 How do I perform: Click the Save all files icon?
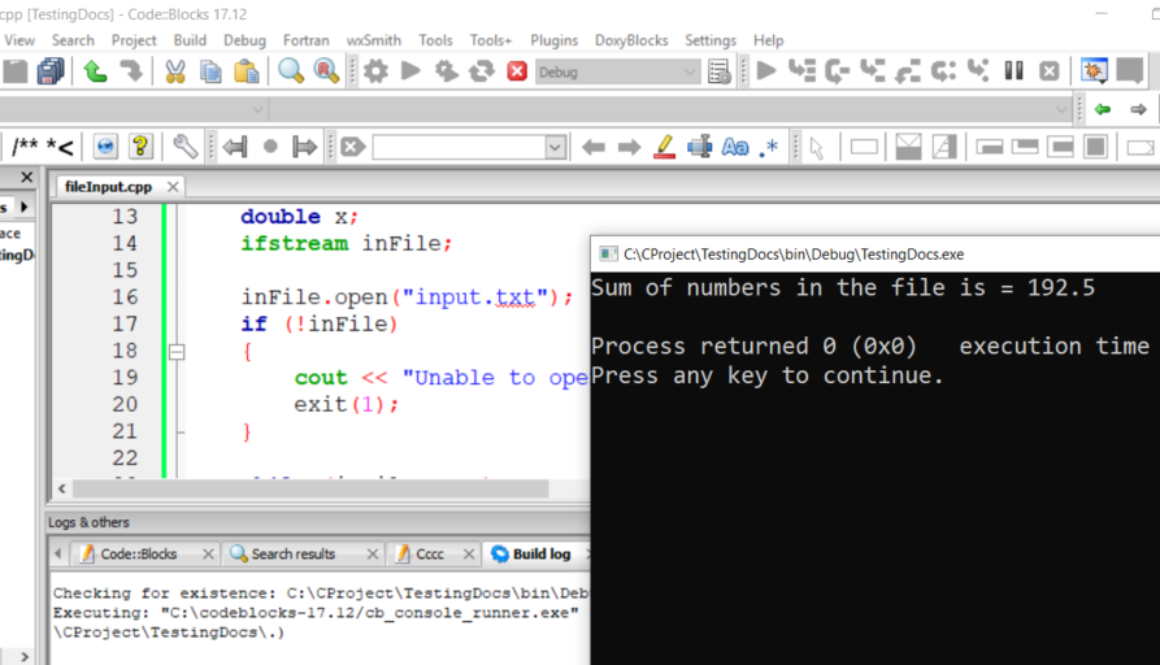[x=50, y=72]
